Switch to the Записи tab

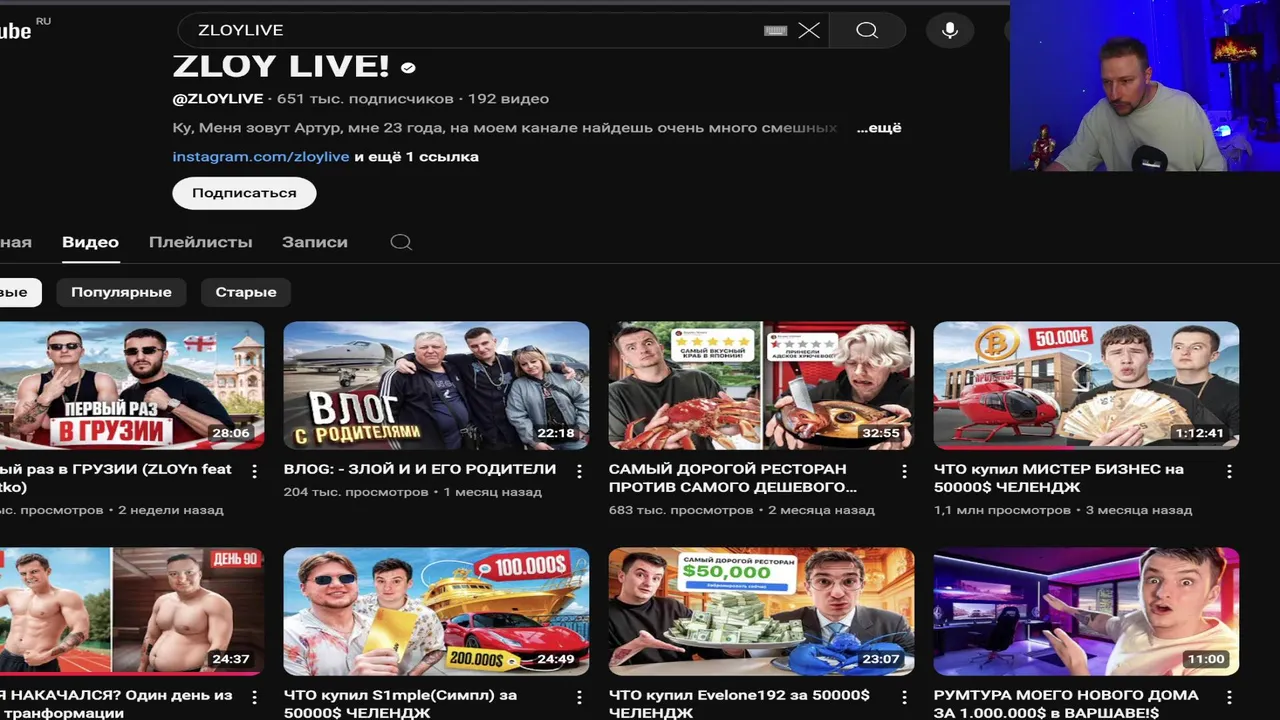(315, 242)
